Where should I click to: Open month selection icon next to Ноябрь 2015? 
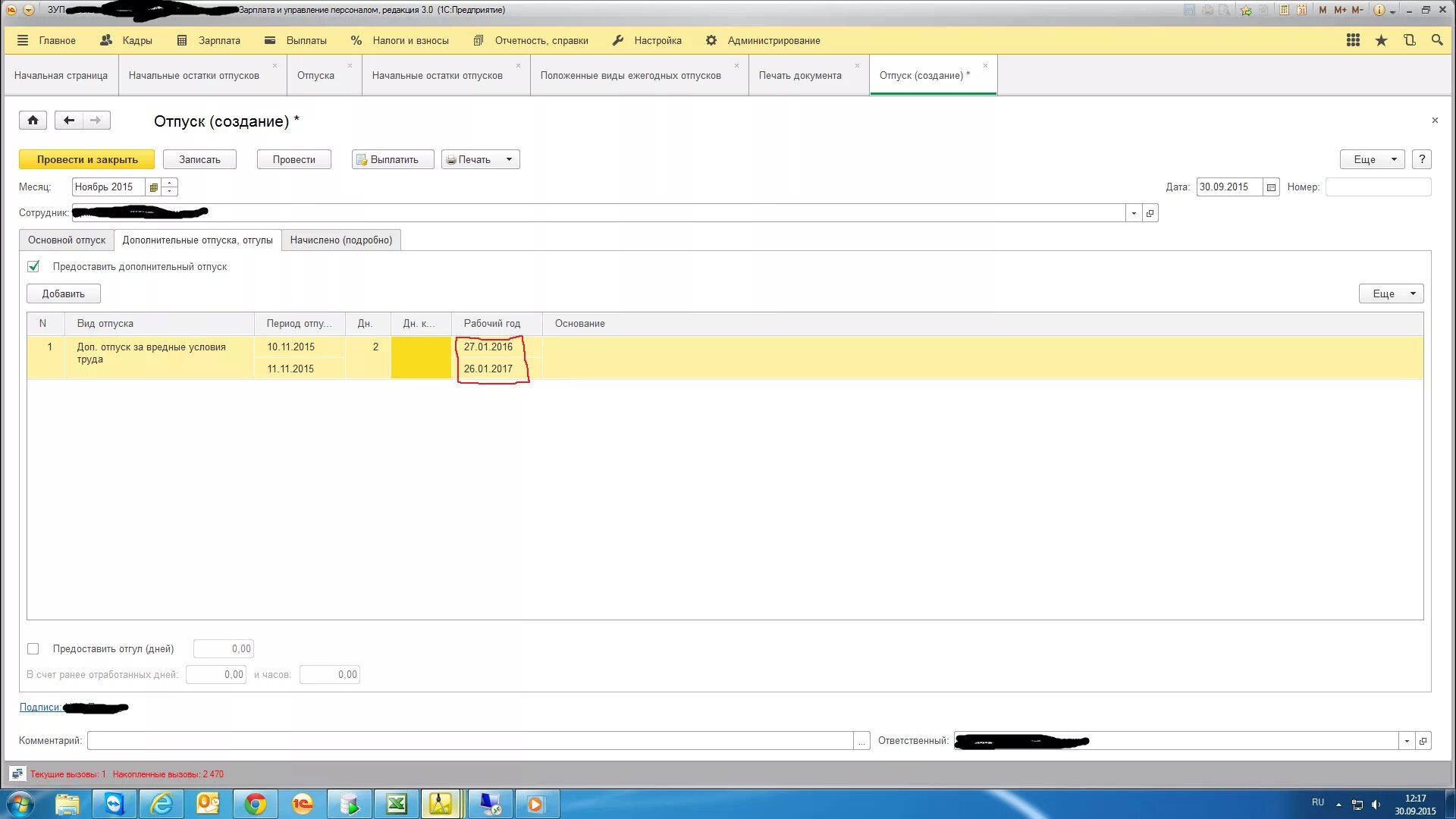(x=154, y=187)
